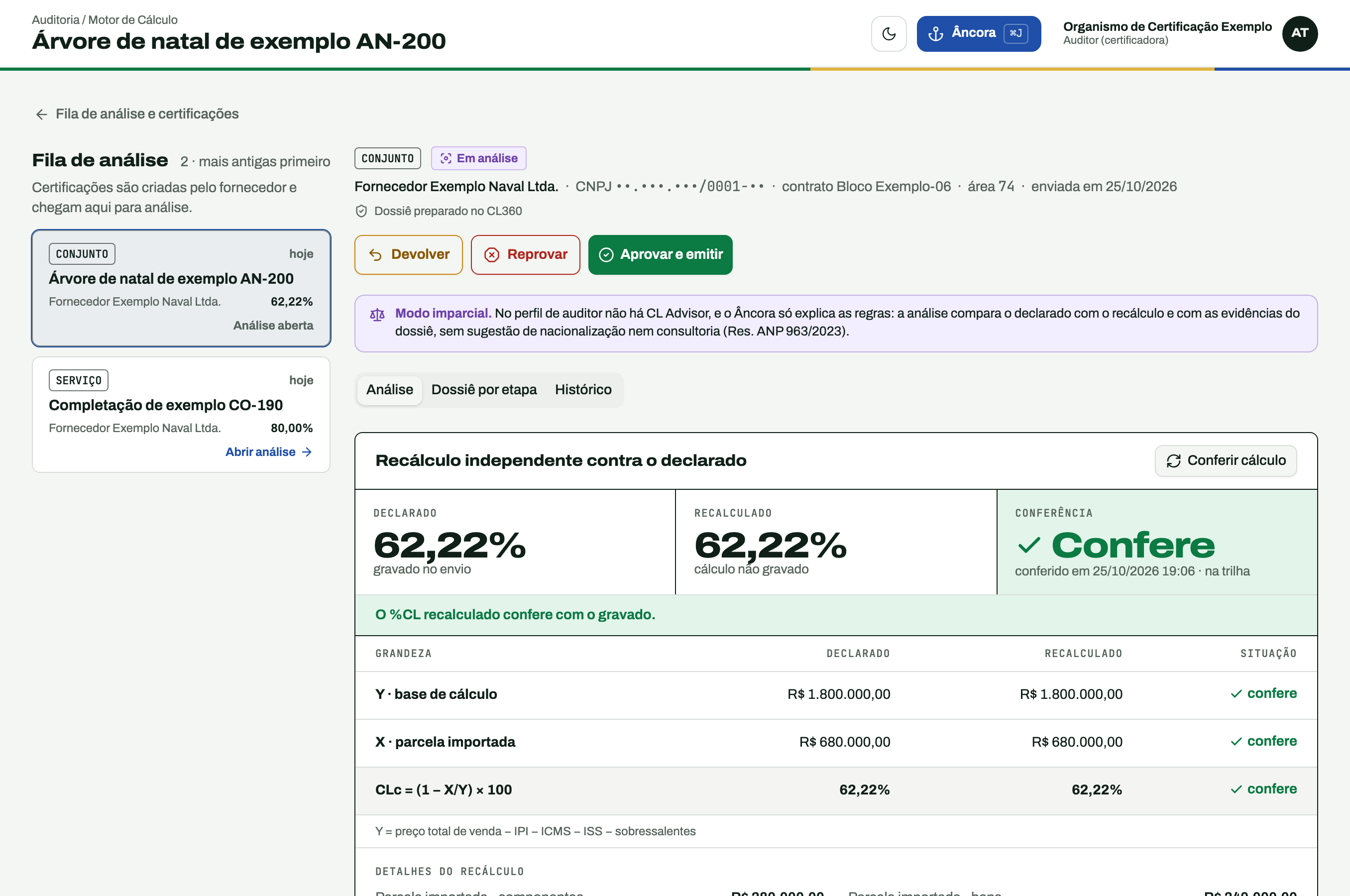
Task: Click Análise aberta status text
Action: [273, 325]
